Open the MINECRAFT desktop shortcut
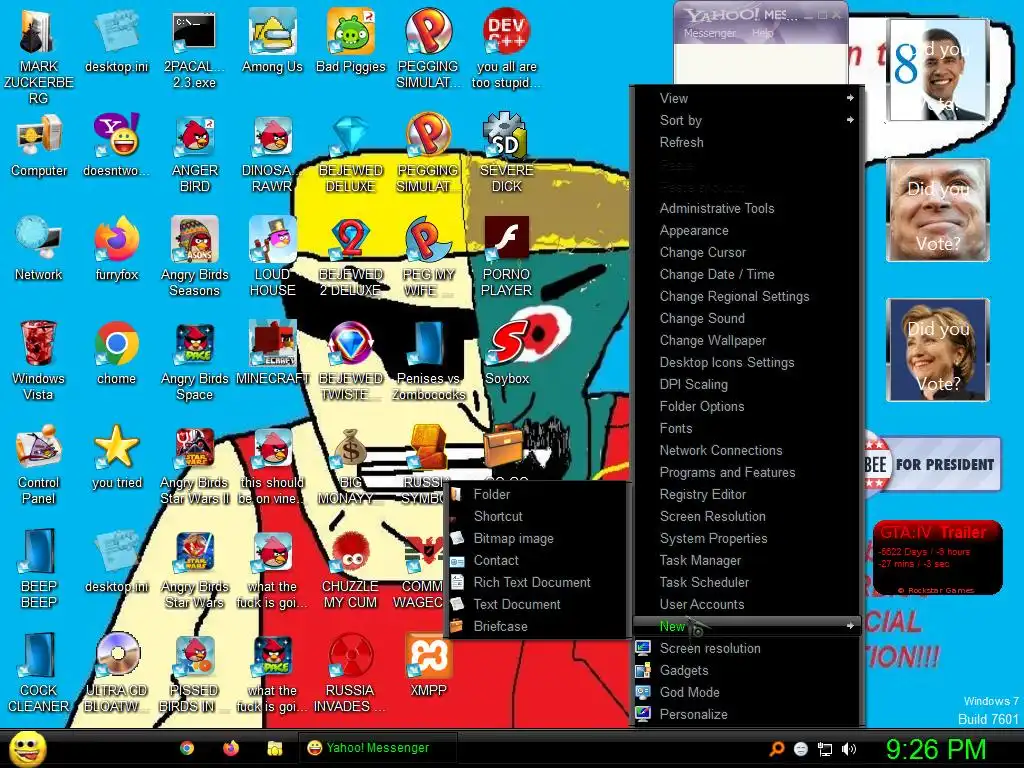This screenshot has width=1024, height=768. click(x=272, y=353)
